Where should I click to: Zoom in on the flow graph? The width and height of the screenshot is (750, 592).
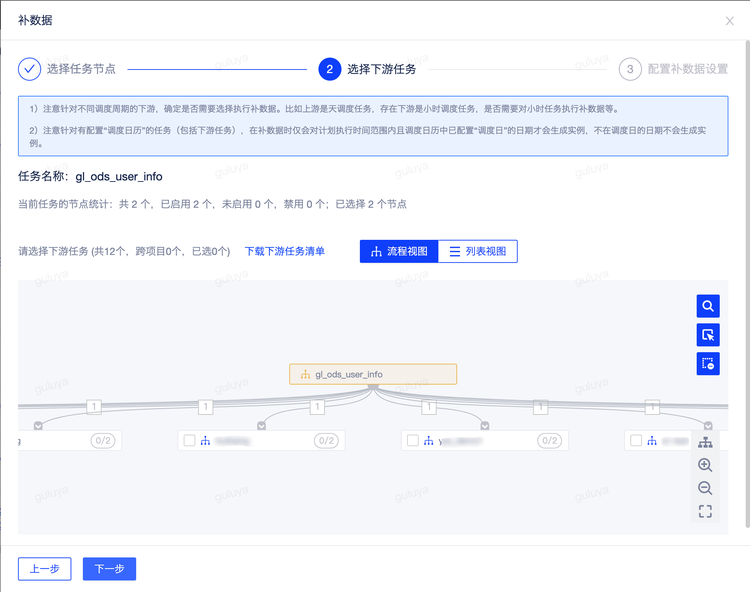705,465
